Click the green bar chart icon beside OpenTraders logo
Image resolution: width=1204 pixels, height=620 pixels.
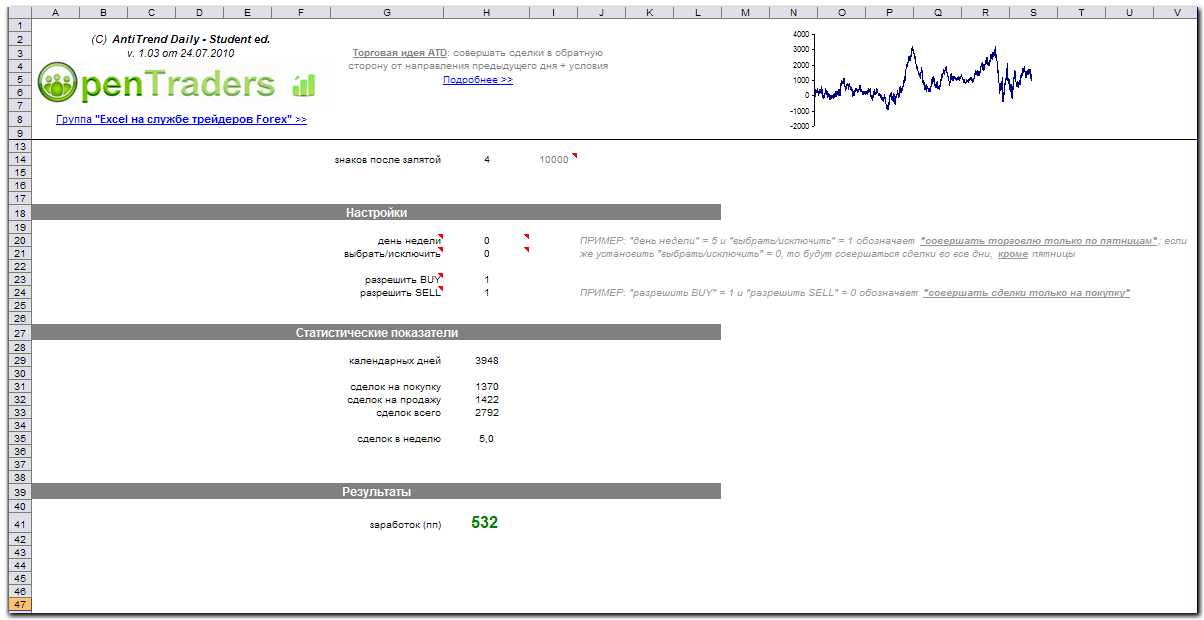(303, 85)
